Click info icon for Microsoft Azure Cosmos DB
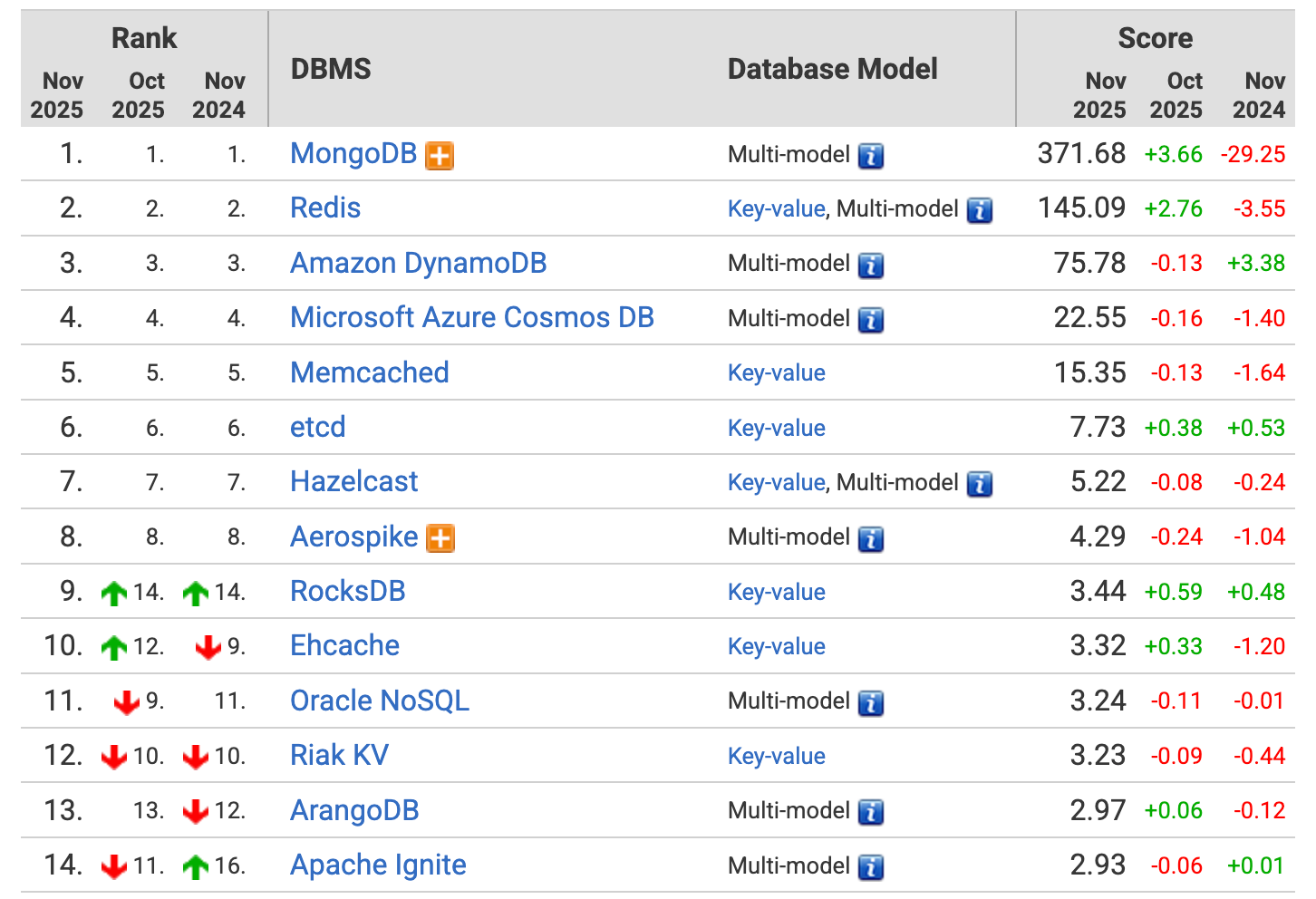 click(x=871, y=320)
